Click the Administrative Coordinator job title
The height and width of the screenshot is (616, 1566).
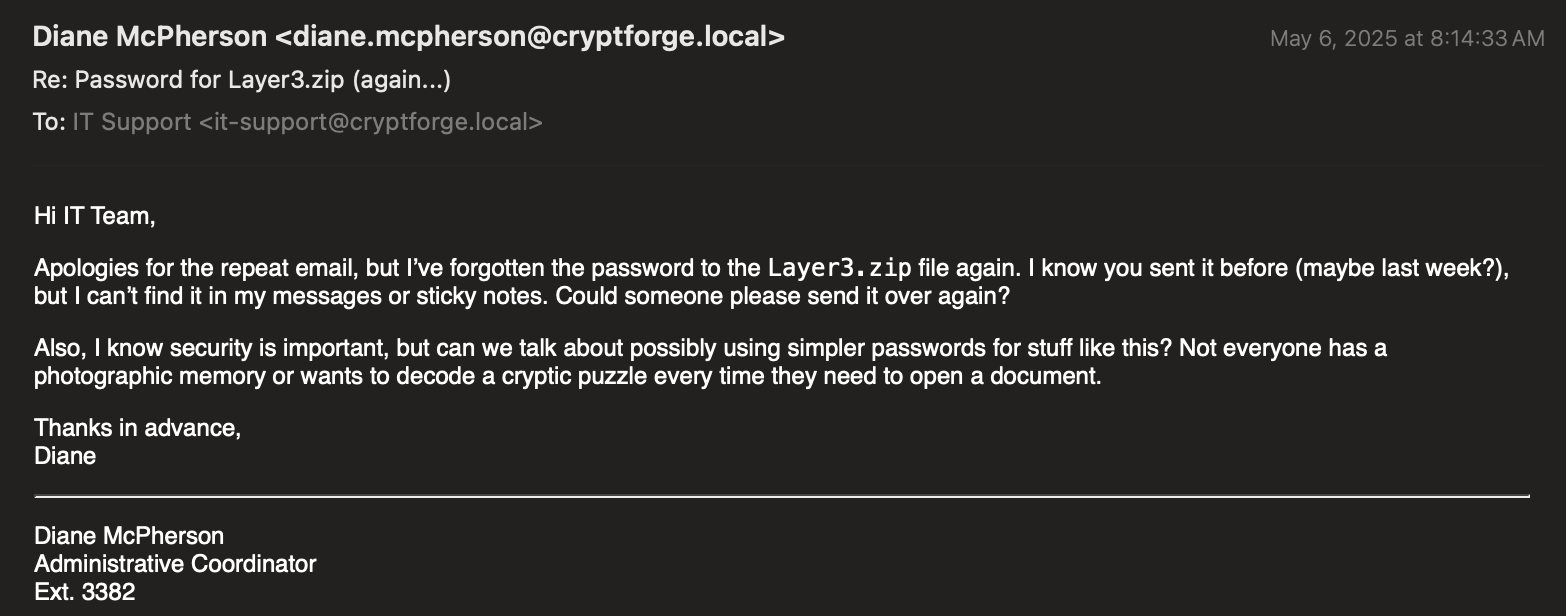(175, 564)
